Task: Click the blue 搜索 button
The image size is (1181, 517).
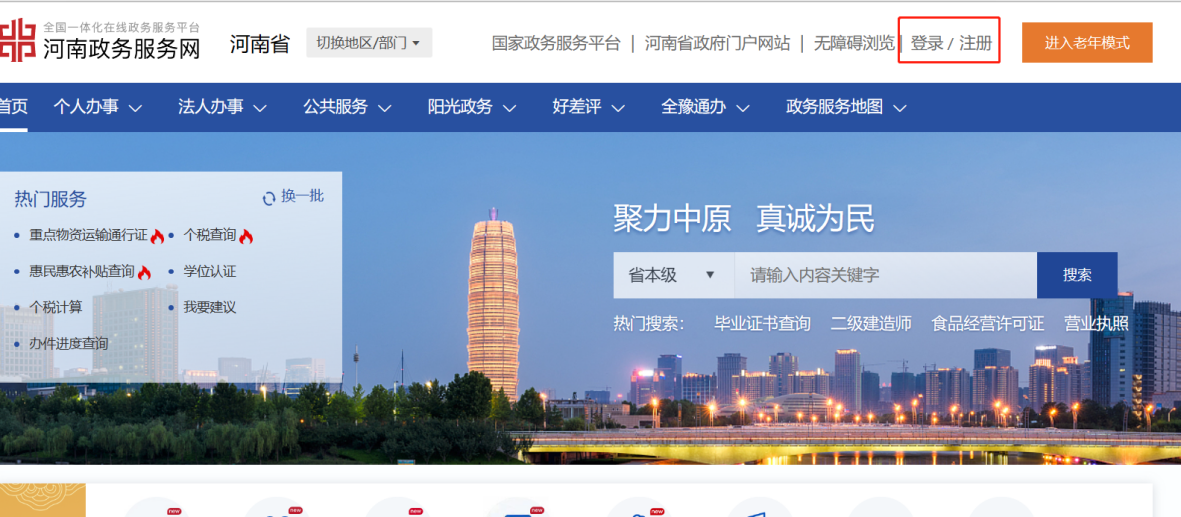Action: click(x=1076, y=275)
